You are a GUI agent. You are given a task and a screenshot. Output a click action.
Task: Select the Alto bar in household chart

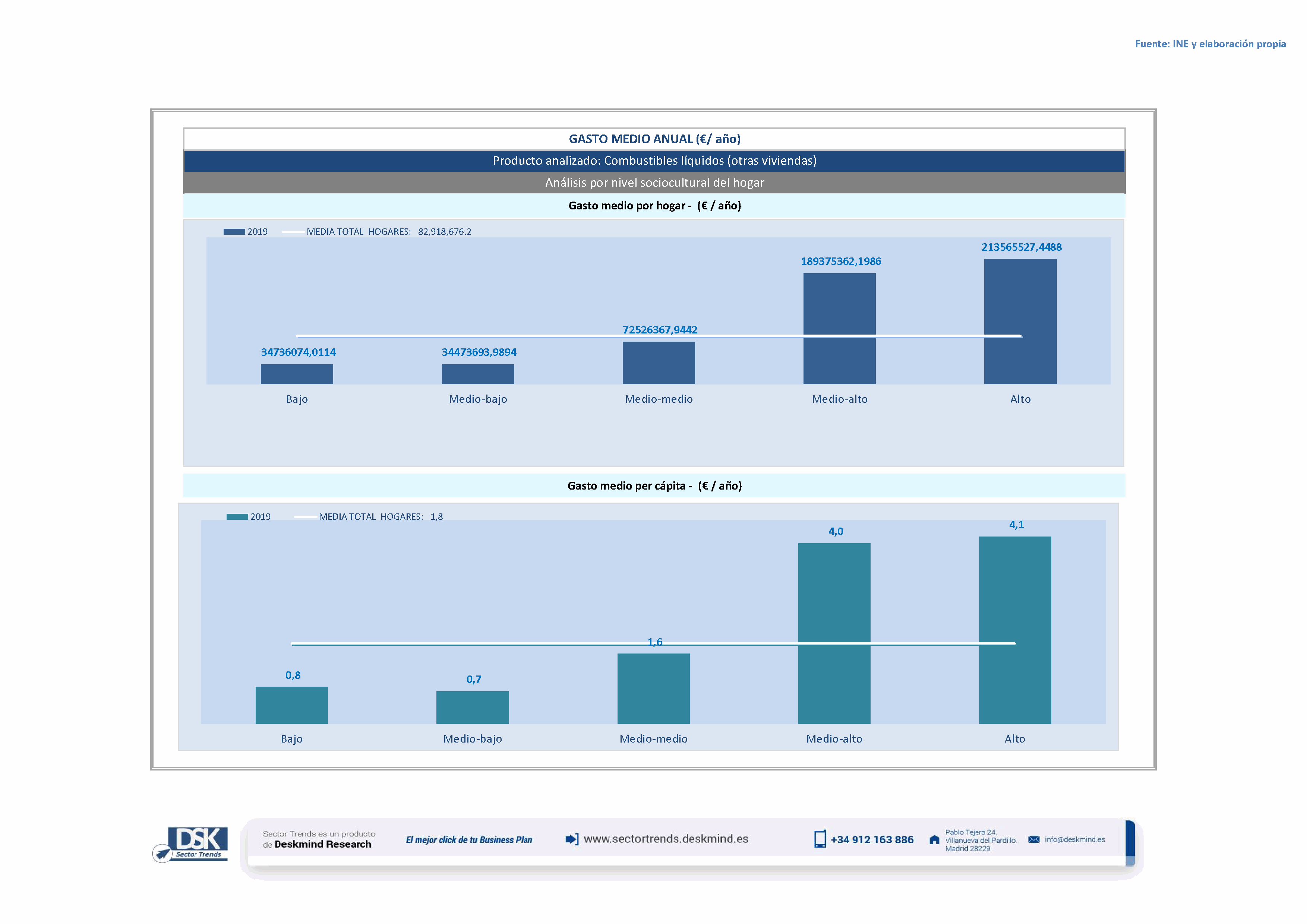(x=1020, y=296)
